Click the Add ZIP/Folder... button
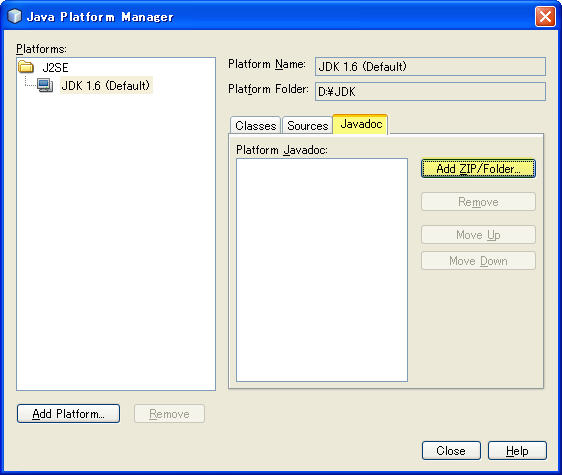 pos(478,168)
